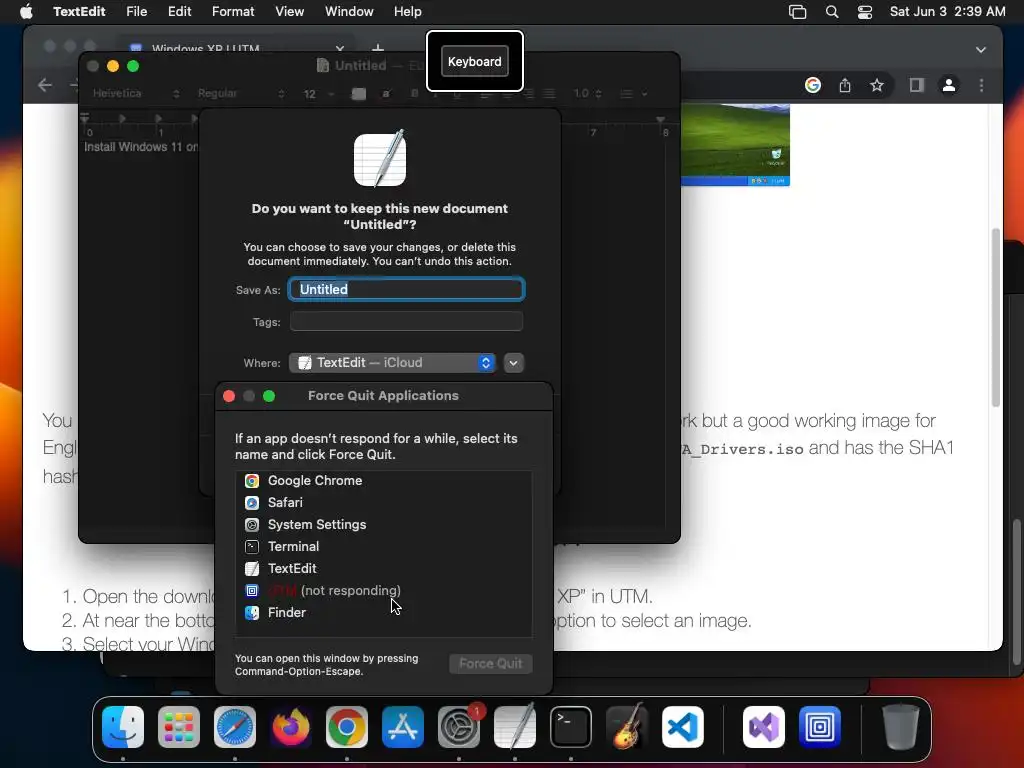The width and height of the screenshot is (1024, 768).
Task: Select System Settings in Force Quit list
Action: pyautogui.click(x=383, y=524)
